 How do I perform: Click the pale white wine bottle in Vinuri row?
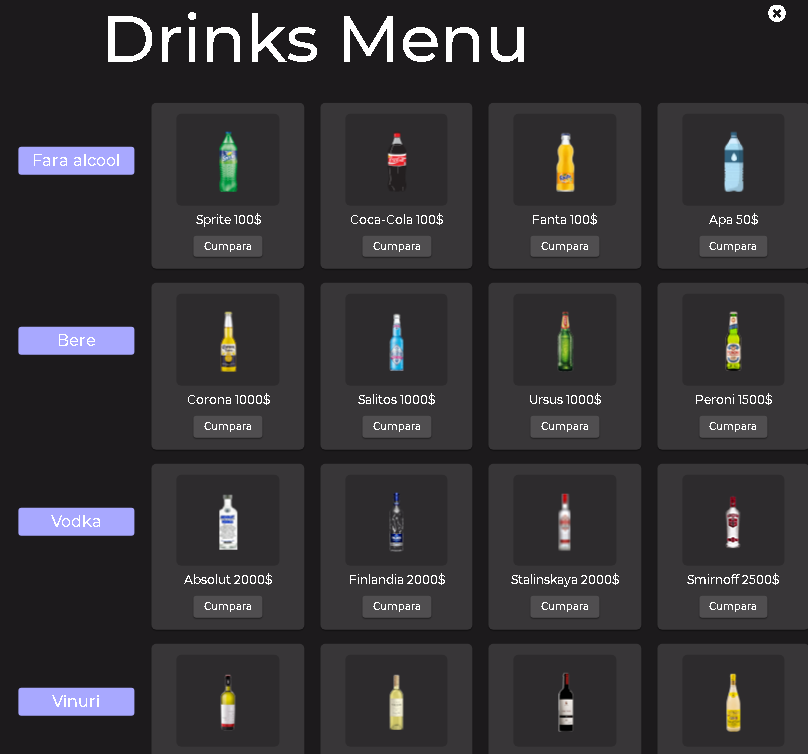(x=396, y=701)
